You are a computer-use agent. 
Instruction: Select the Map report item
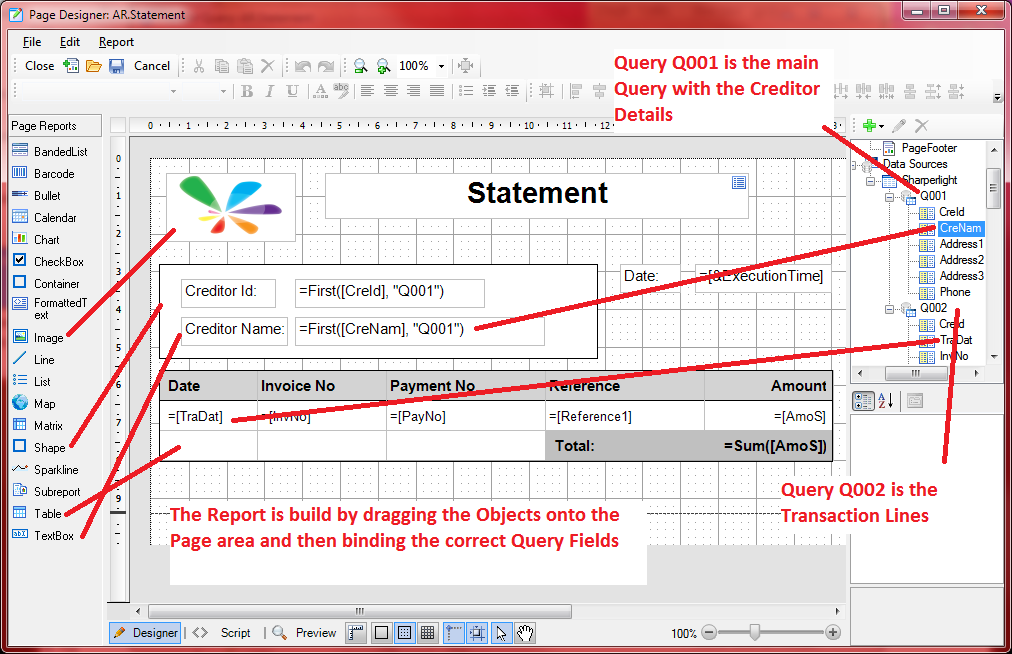click(34, 404)
